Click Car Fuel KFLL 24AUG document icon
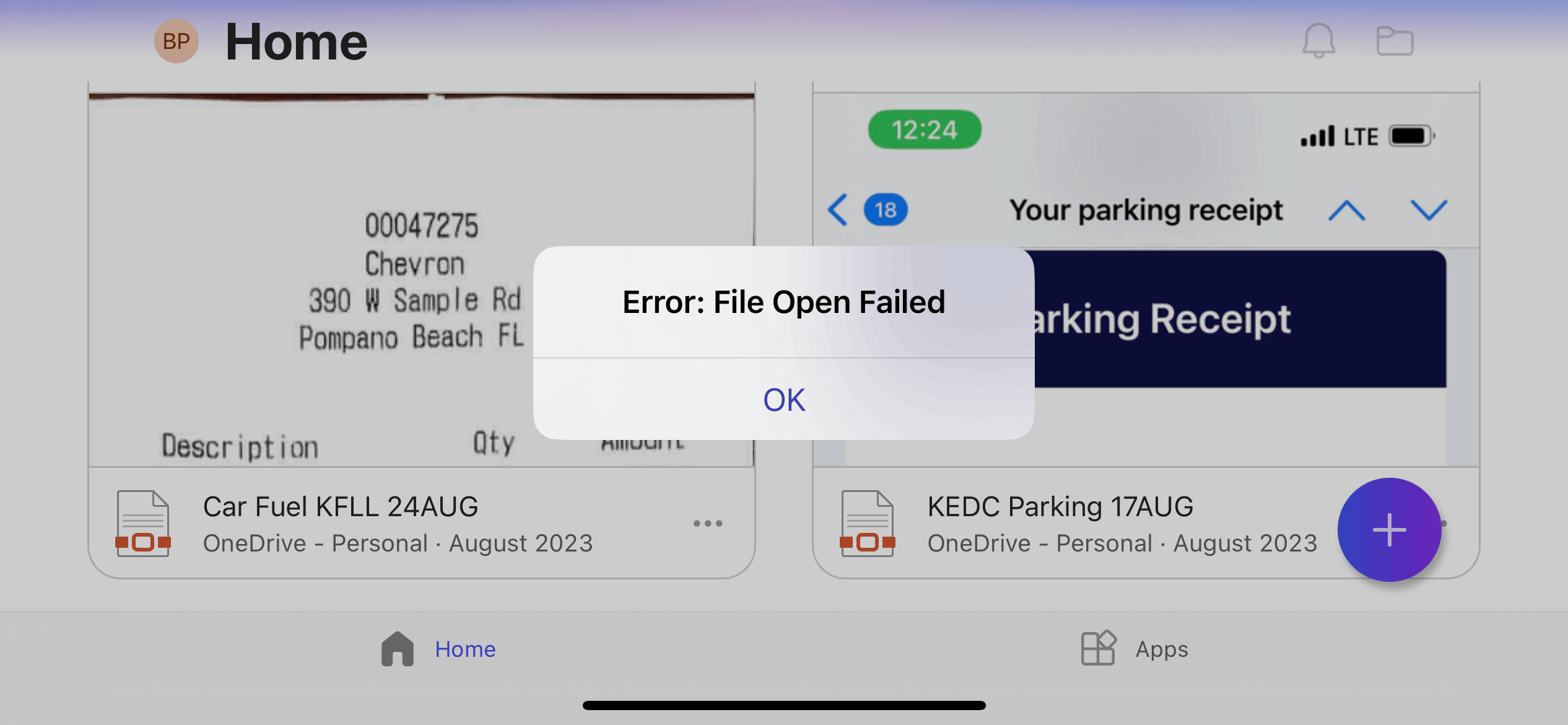The height and width of the screenshot is (725, 1568). [x=143, y=524]
